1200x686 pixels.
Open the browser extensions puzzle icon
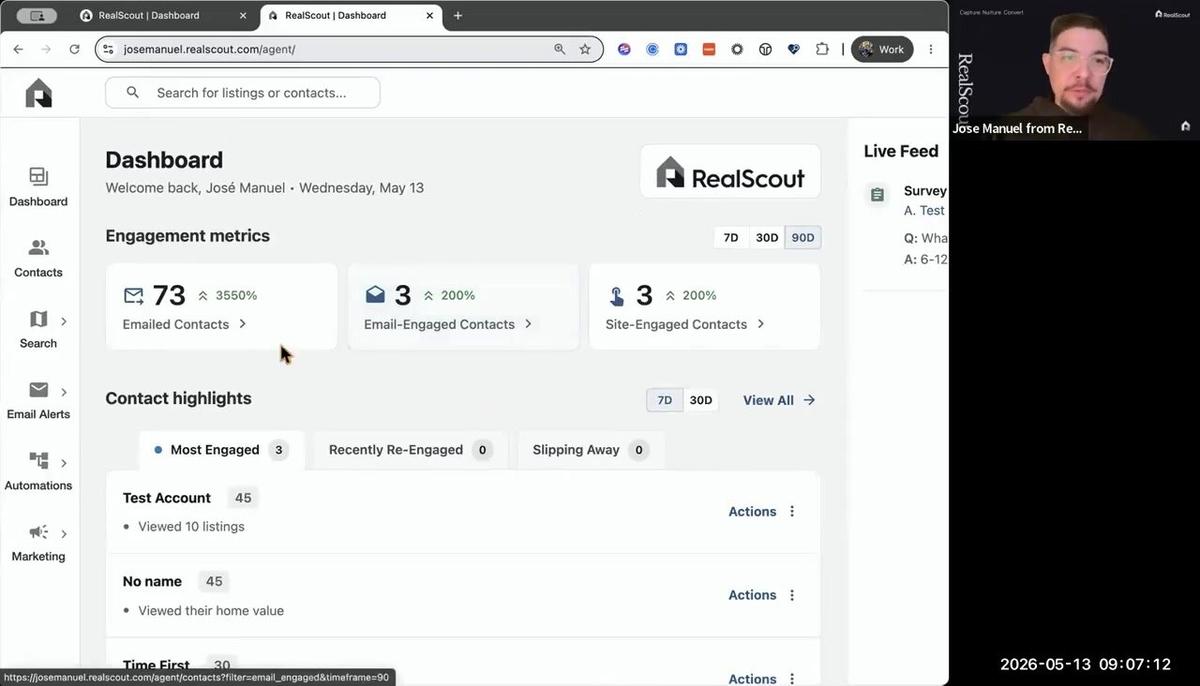823,49
